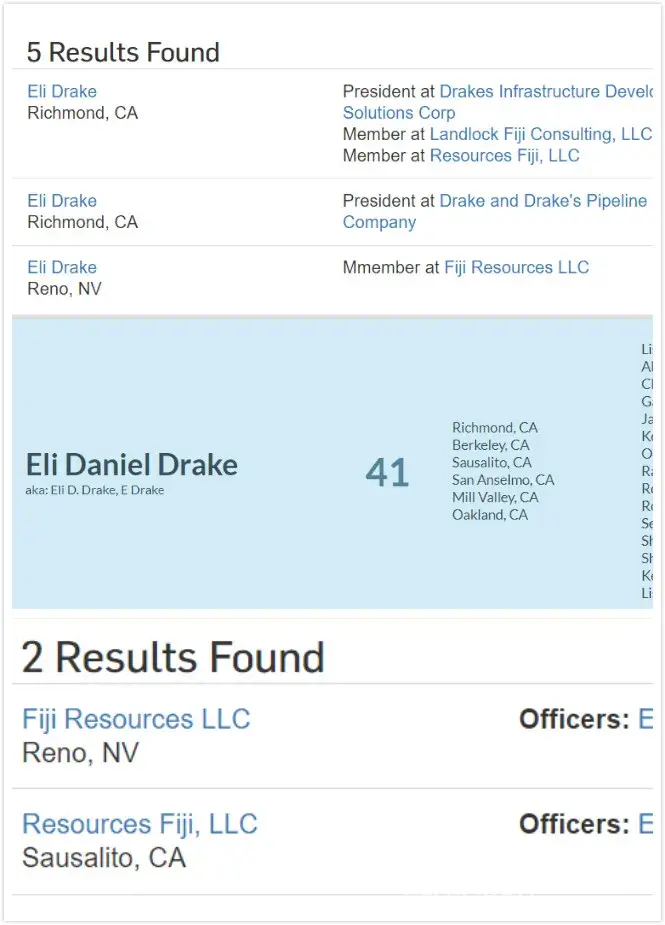Click the Officers link in the Resources Fiji, LLC row

coord(645,824)
